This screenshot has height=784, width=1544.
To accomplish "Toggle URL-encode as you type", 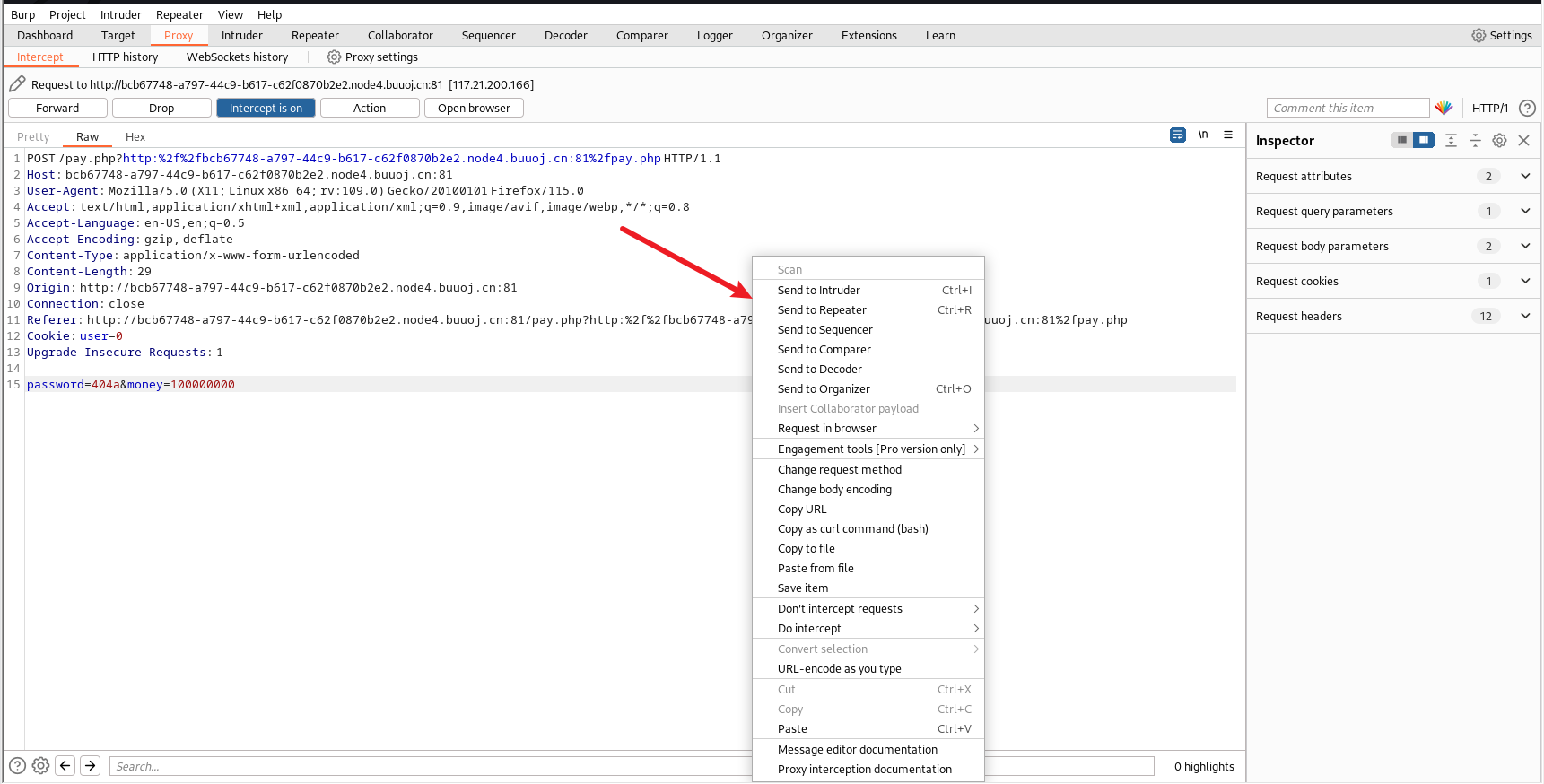I will point(868,668).
